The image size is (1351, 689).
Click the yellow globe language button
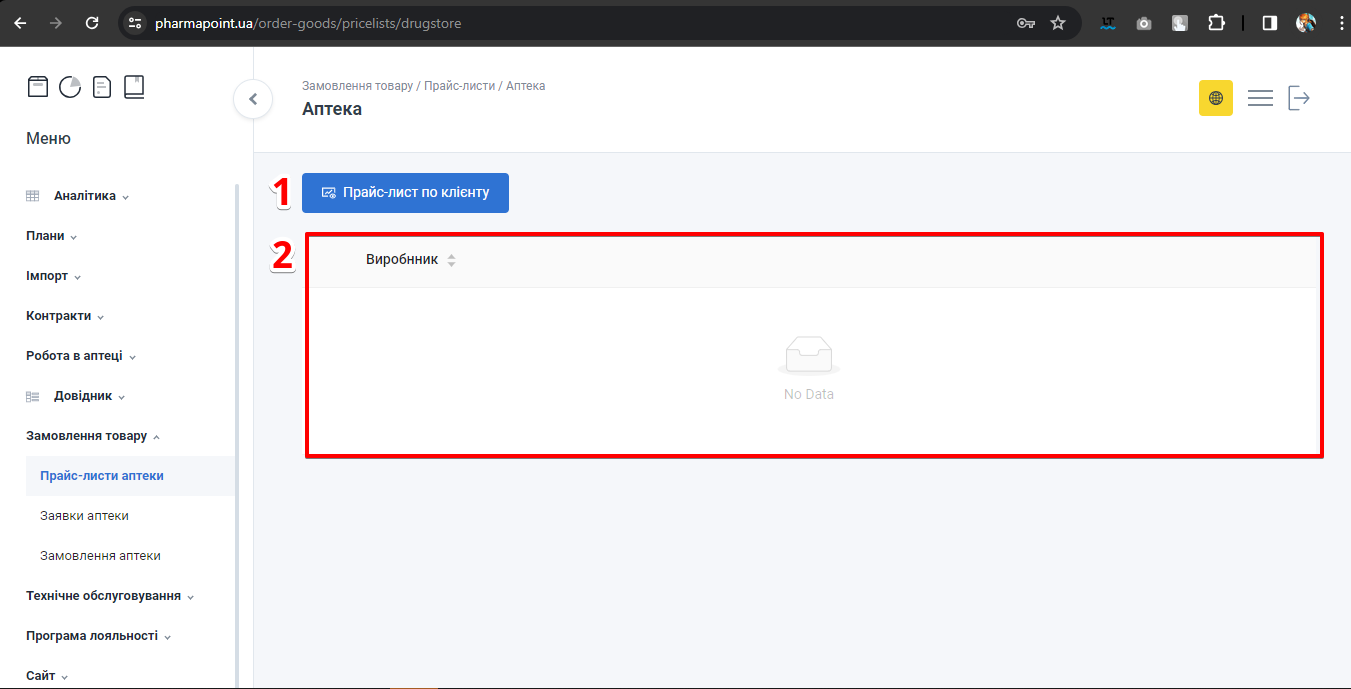click(x=1215, y=98)
